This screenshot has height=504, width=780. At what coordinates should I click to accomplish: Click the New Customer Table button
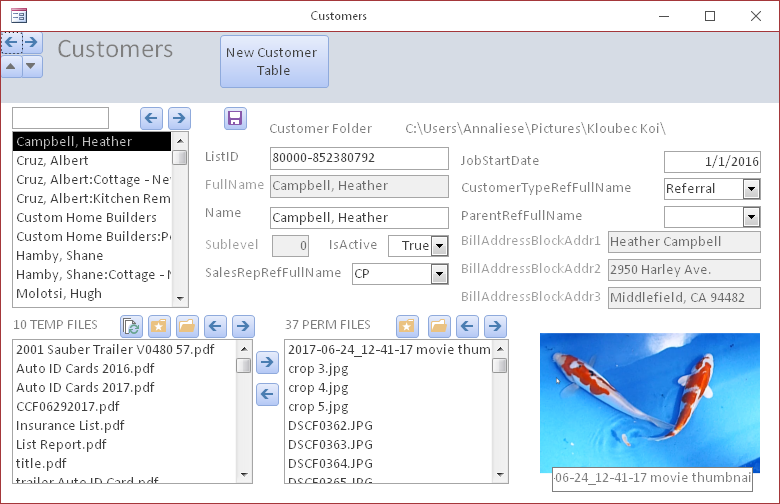tap(274, 61)
